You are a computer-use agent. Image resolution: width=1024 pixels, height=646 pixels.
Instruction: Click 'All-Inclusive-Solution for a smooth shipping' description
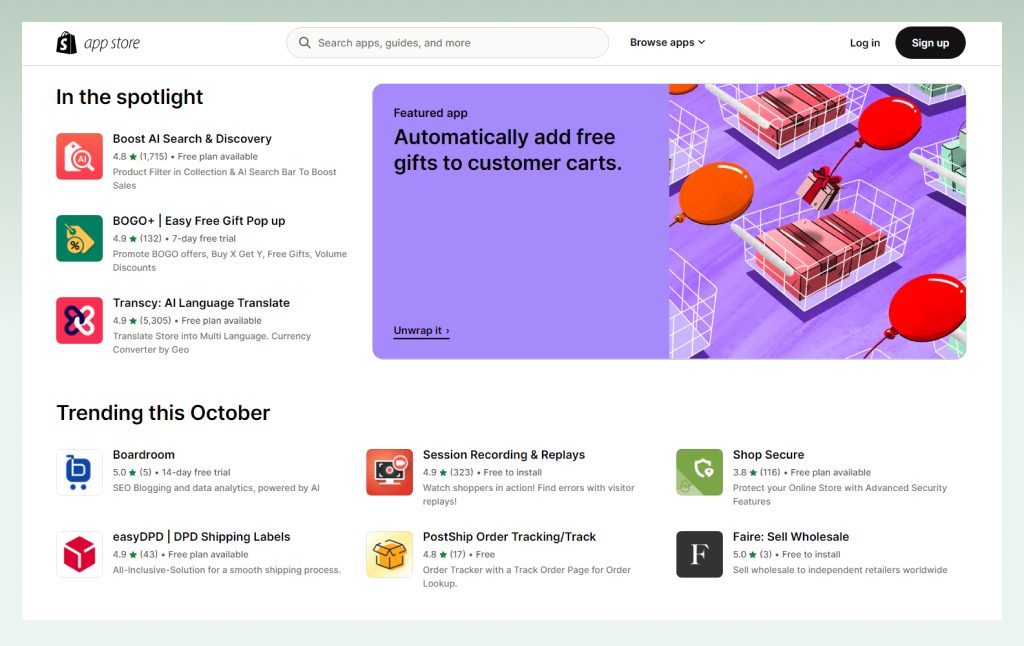pos(227,570)
